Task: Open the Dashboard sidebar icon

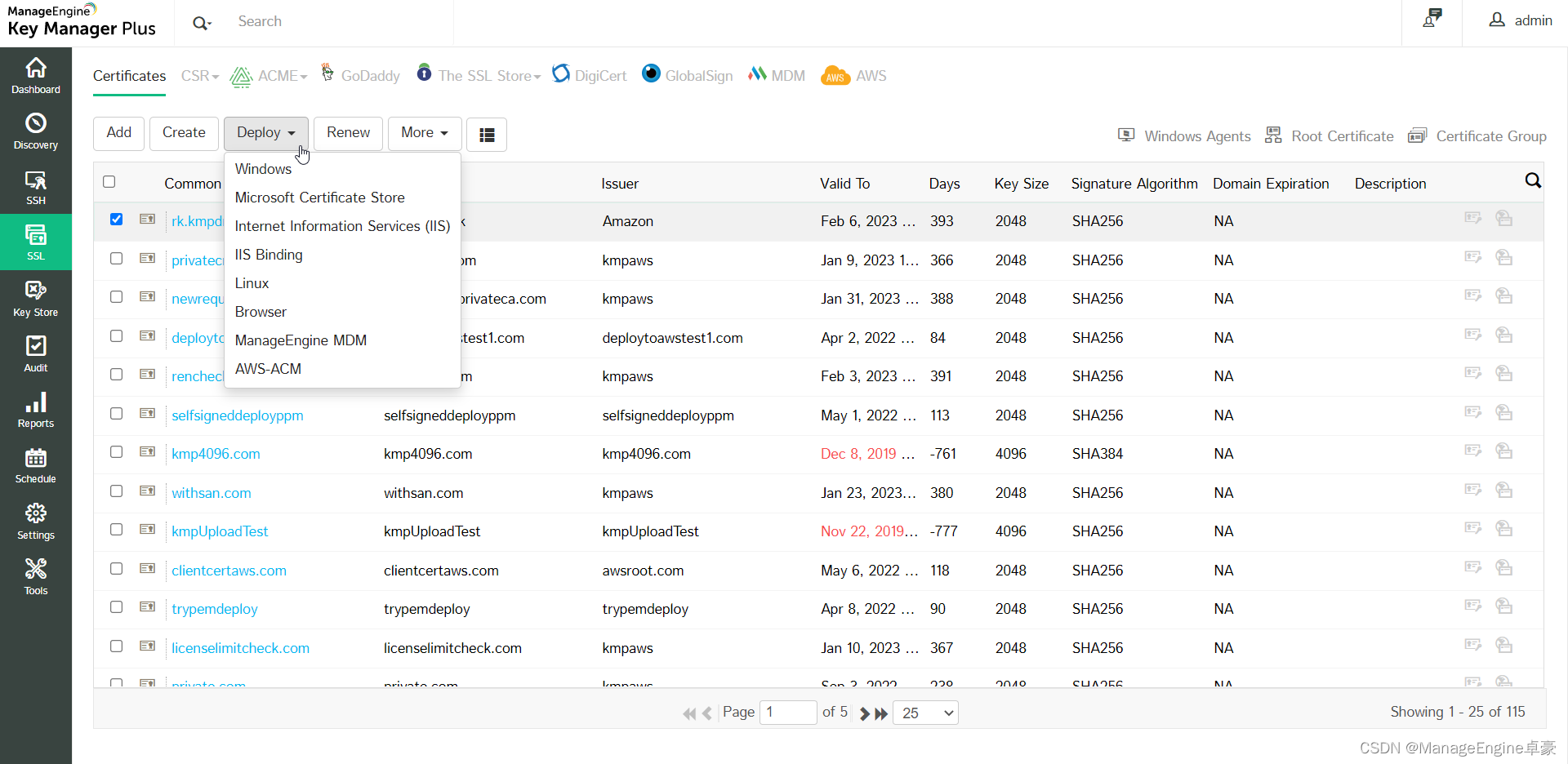Action: point(36,75)
